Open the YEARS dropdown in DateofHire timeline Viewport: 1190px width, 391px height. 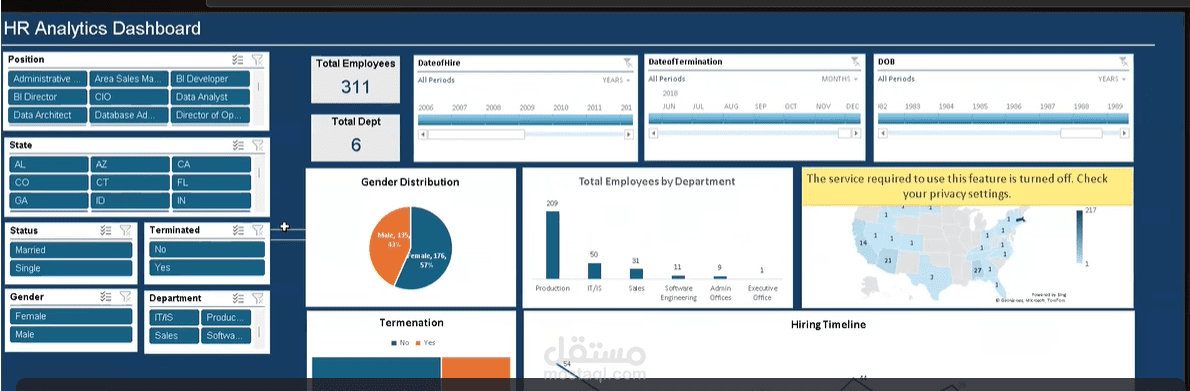pos(616,80)
